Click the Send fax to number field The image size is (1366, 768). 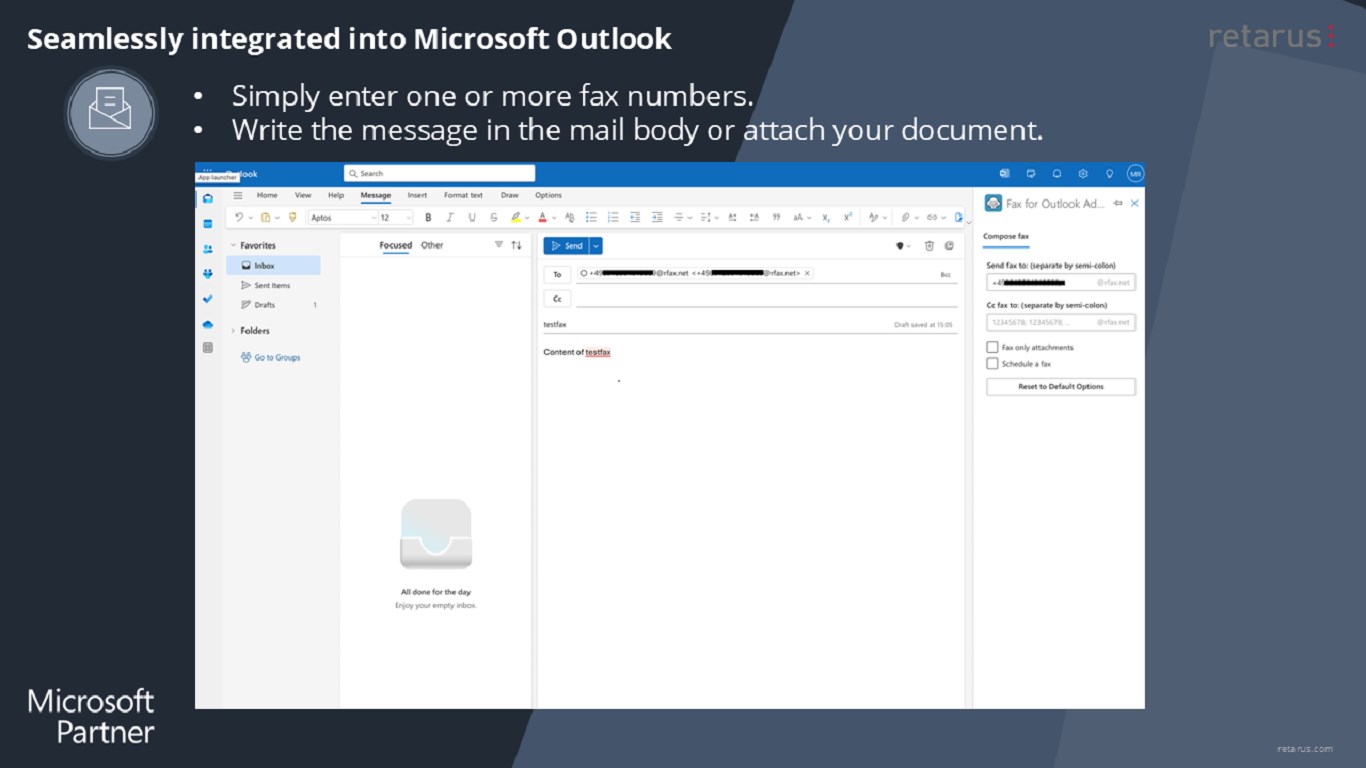1061,283
